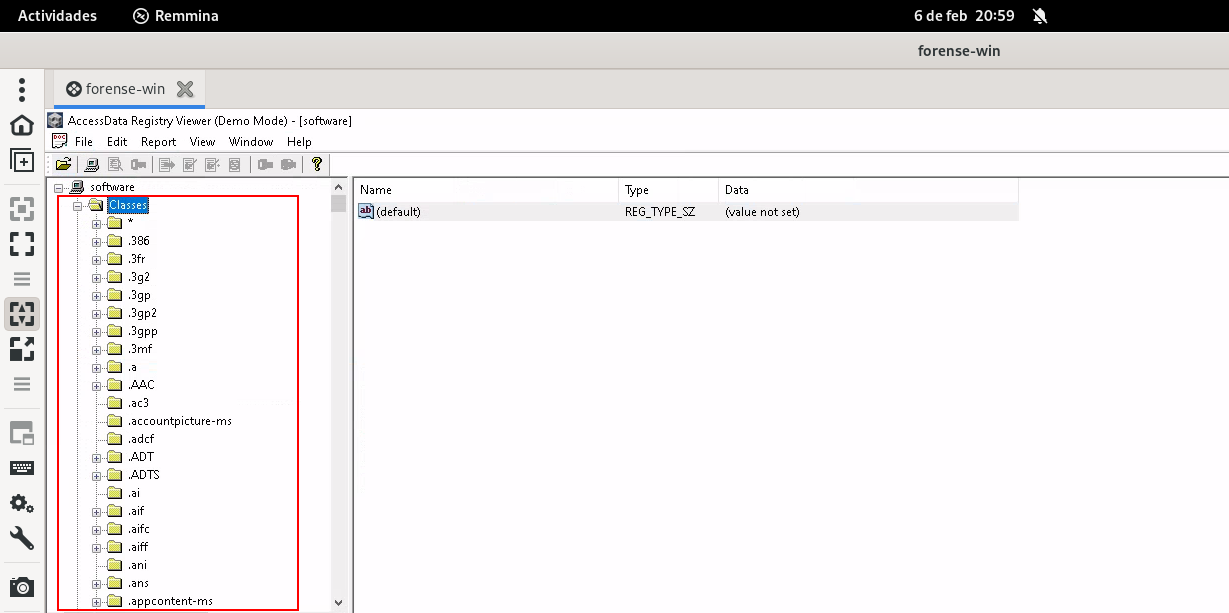Open the File menu
The width and height of the screenshot is (1229, 613).
coord(84,142)
